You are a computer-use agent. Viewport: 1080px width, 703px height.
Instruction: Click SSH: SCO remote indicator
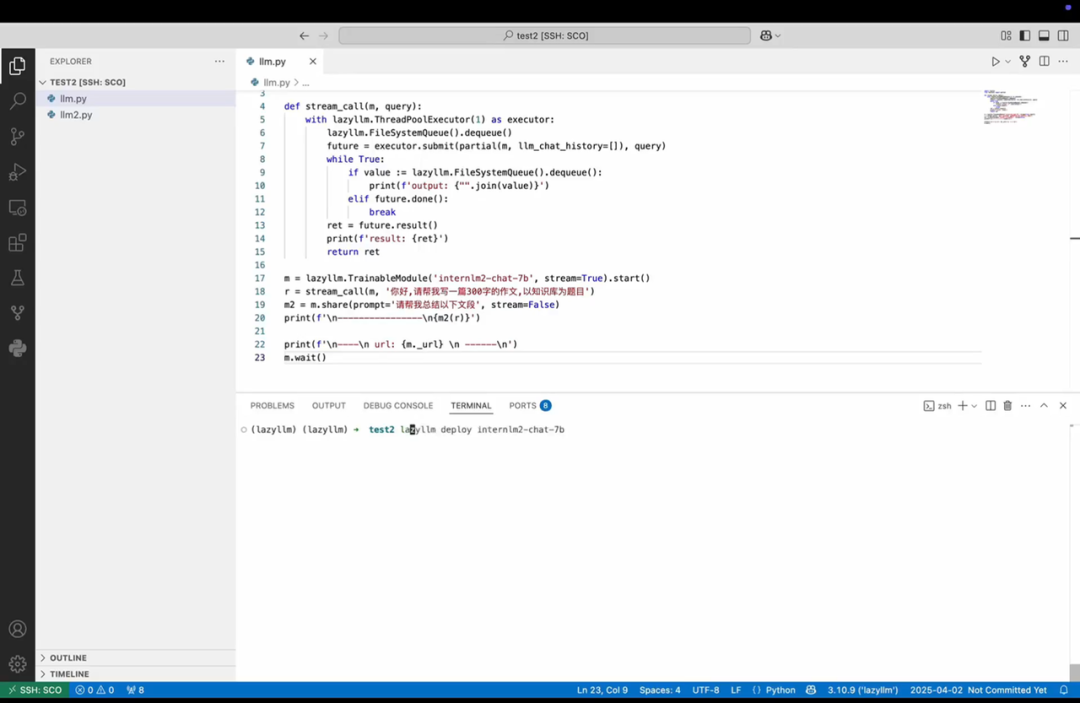coord(34,690)
